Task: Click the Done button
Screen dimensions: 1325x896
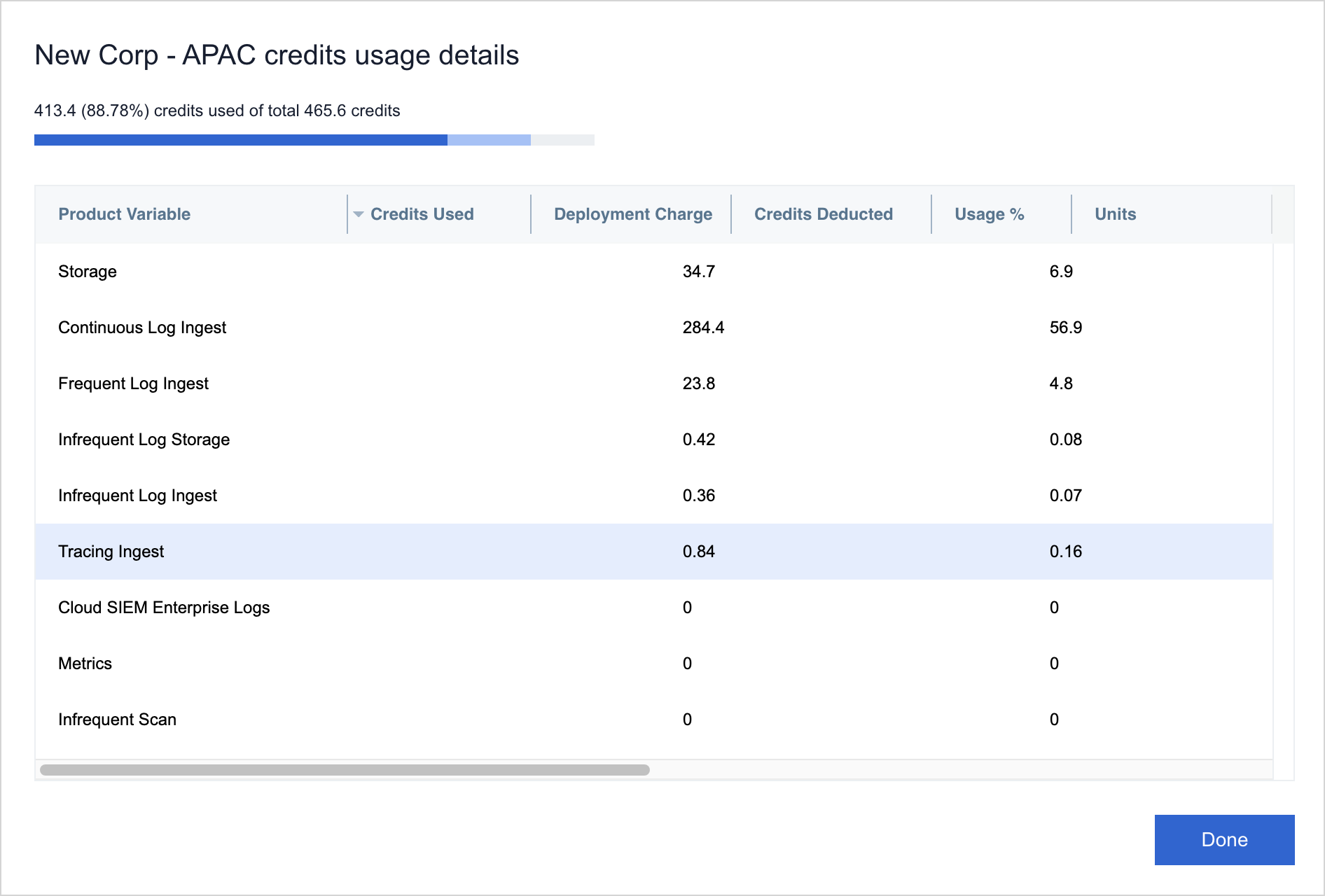Action: (1223, 839)
